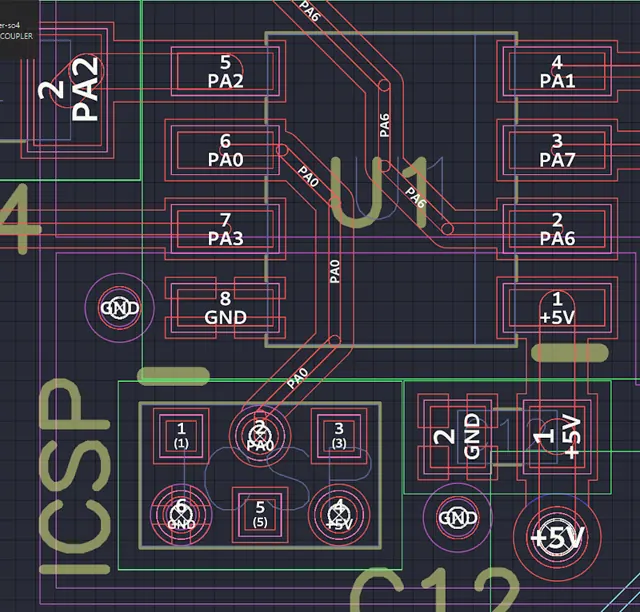This screenshot has width=640, height=612.
Task: Select C12 pad 2 GND
Action: pos(457,437)
